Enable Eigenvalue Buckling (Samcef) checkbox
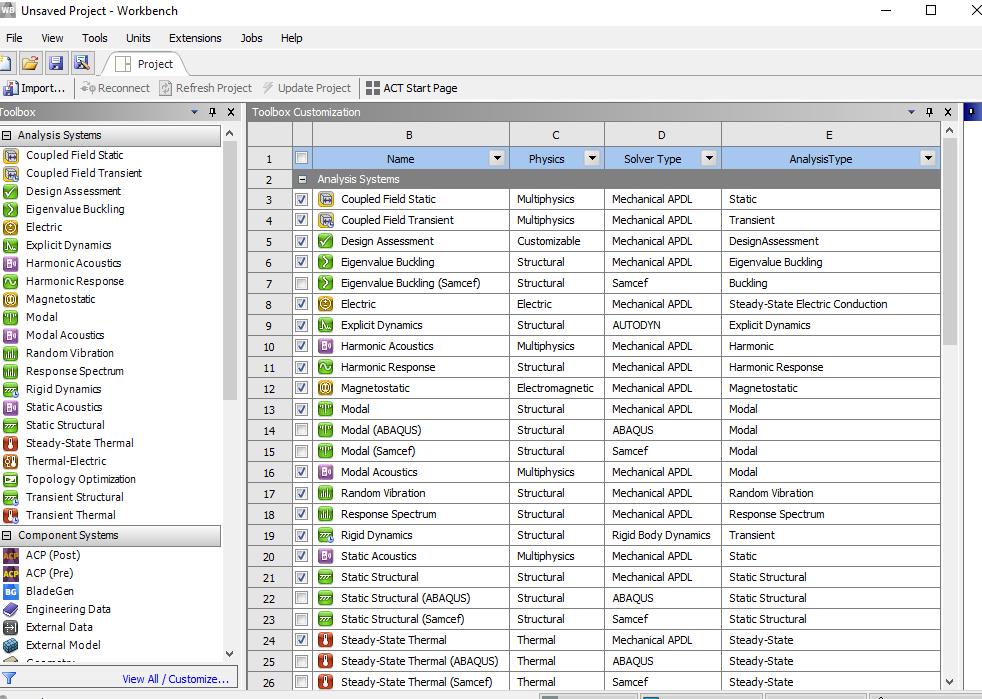This screenshot has height=699, width=982. (x=301, y=283)
